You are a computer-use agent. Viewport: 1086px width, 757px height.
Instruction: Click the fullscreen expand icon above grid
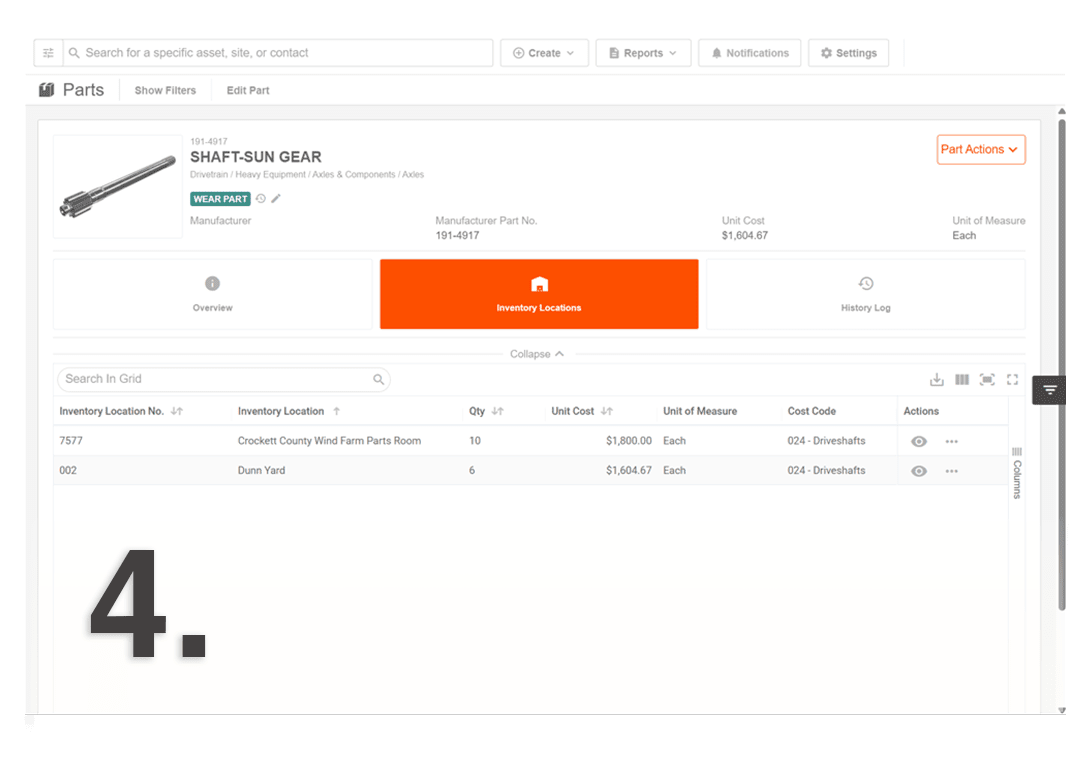(1012, 379)
